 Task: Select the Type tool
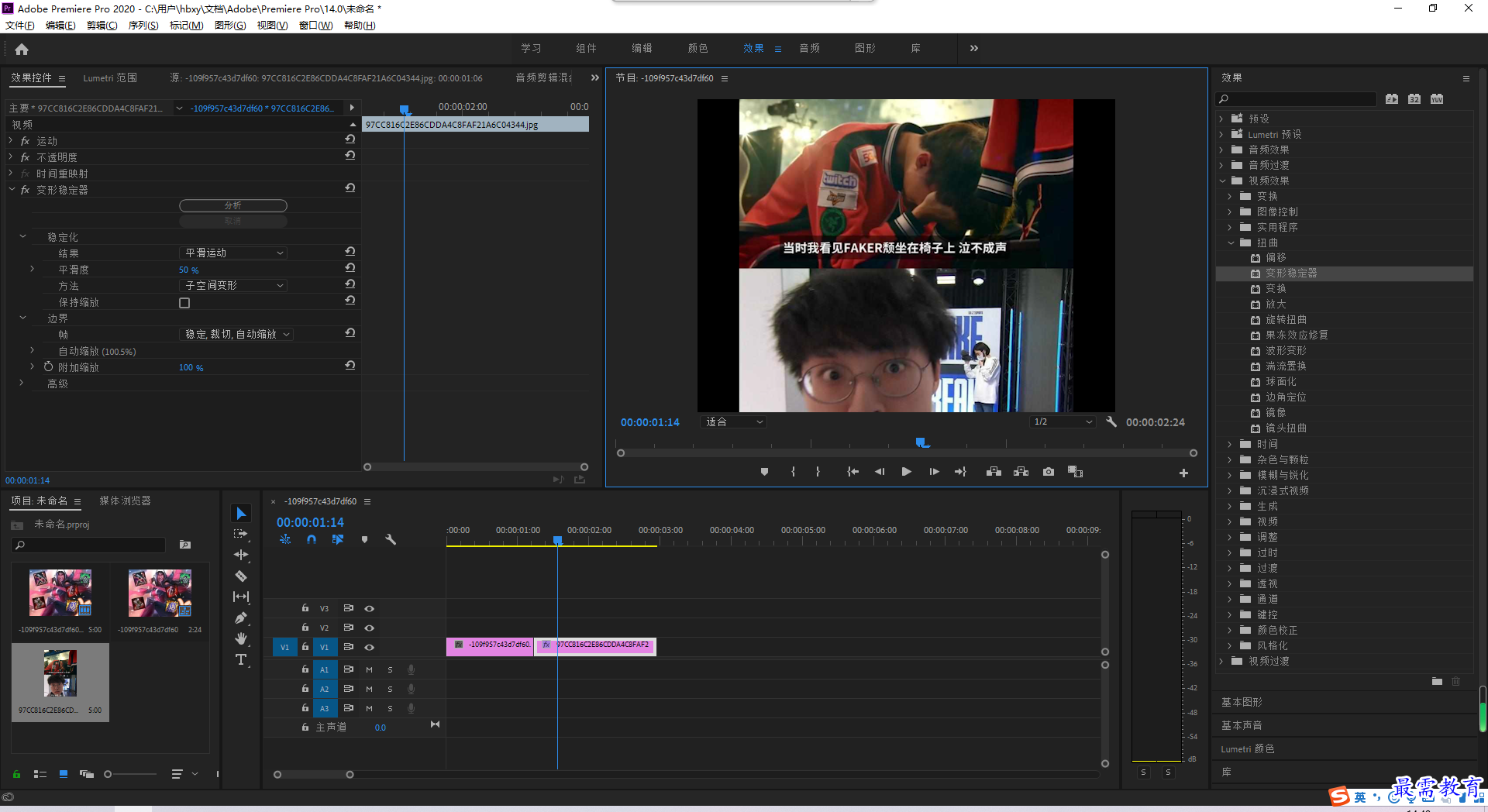pyautogui.click(x=241, y=659)
